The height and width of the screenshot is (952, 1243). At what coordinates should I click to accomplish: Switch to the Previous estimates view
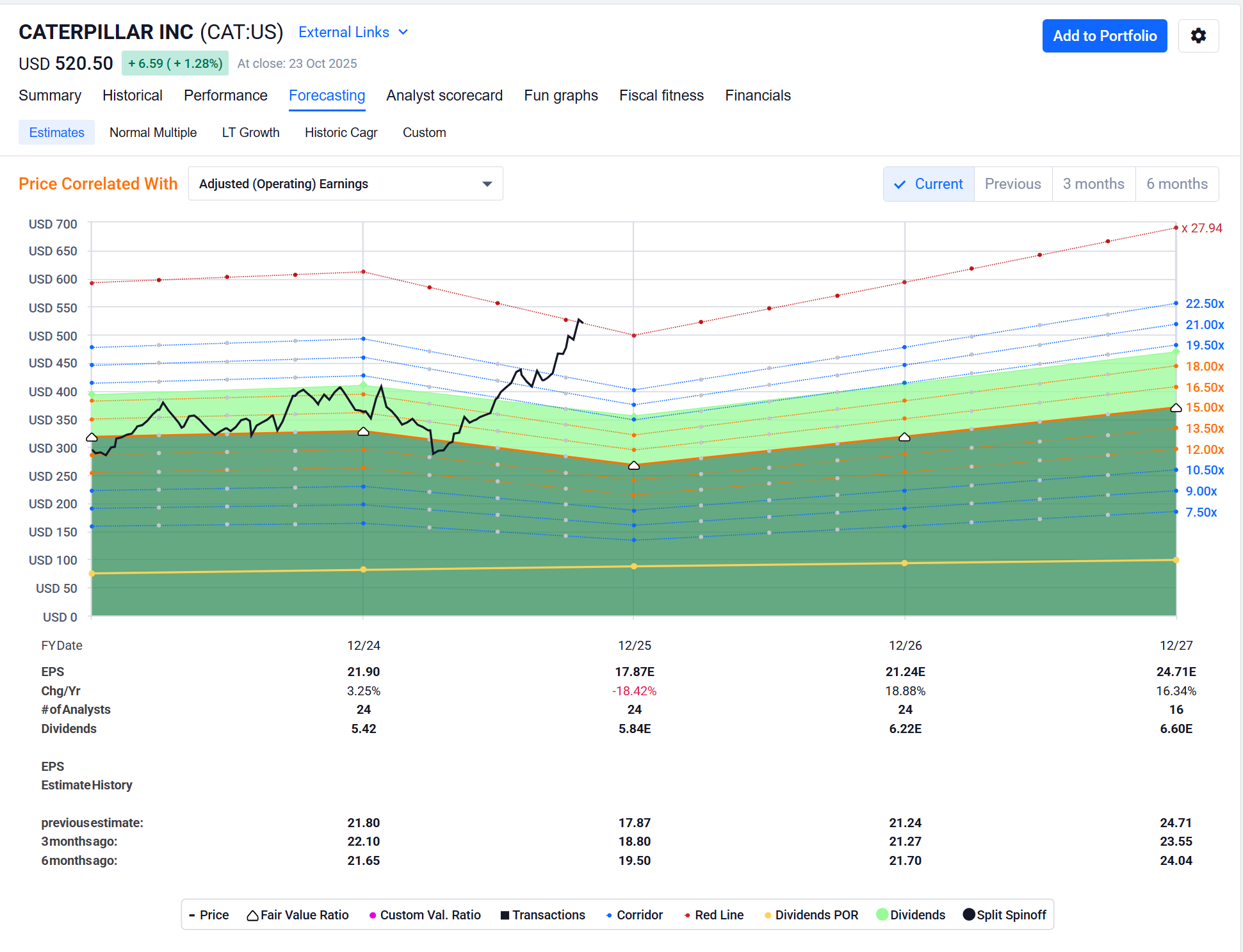[1013, 184]
